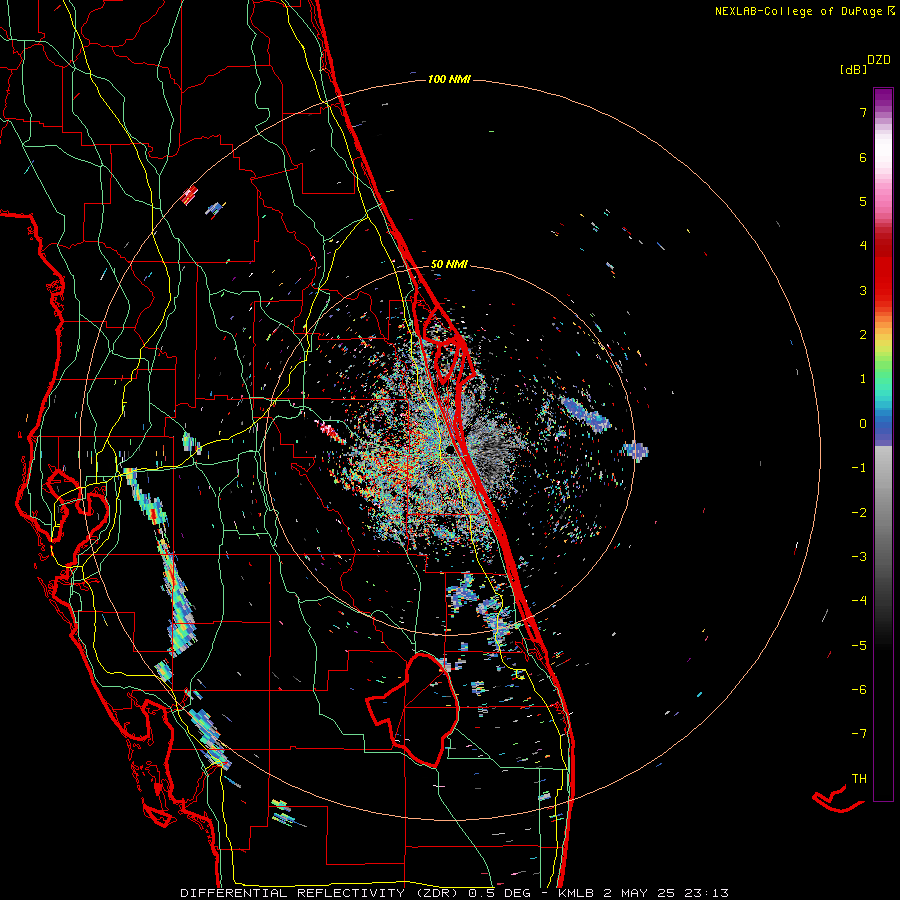Click the DZD product label above color bar
The width and height of the screenshot is (900, 900).
coord(879,60)
